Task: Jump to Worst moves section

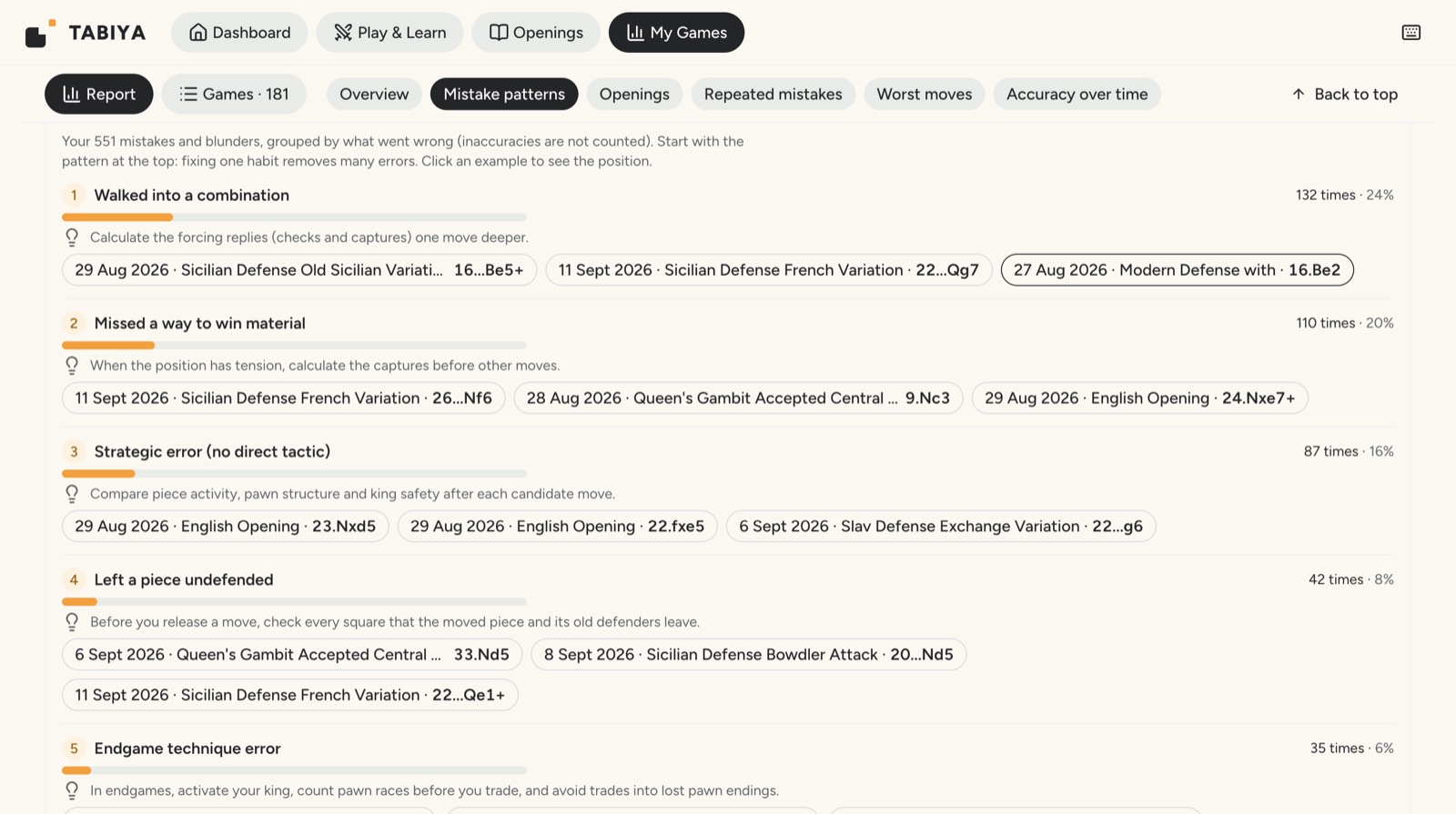Action: pyautogui.click(x=924, y=94)
